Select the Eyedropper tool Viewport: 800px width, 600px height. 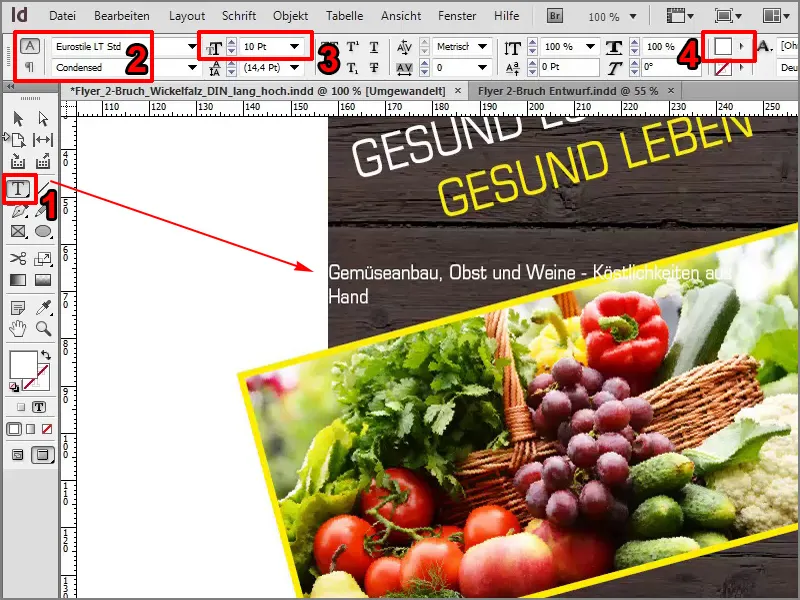coord(43,307)
